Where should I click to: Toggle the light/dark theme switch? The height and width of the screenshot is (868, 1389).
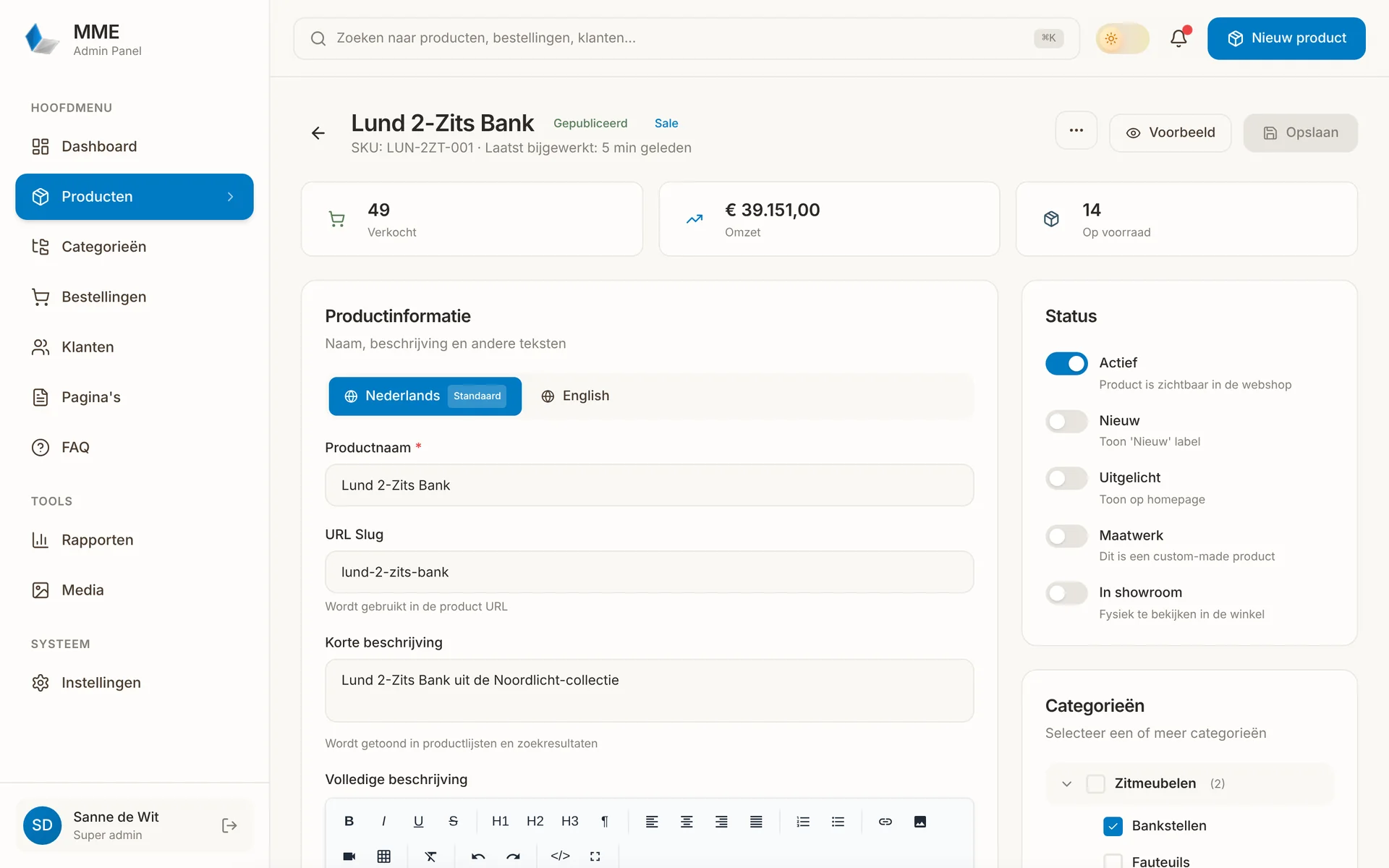(x=1122, y=38)
